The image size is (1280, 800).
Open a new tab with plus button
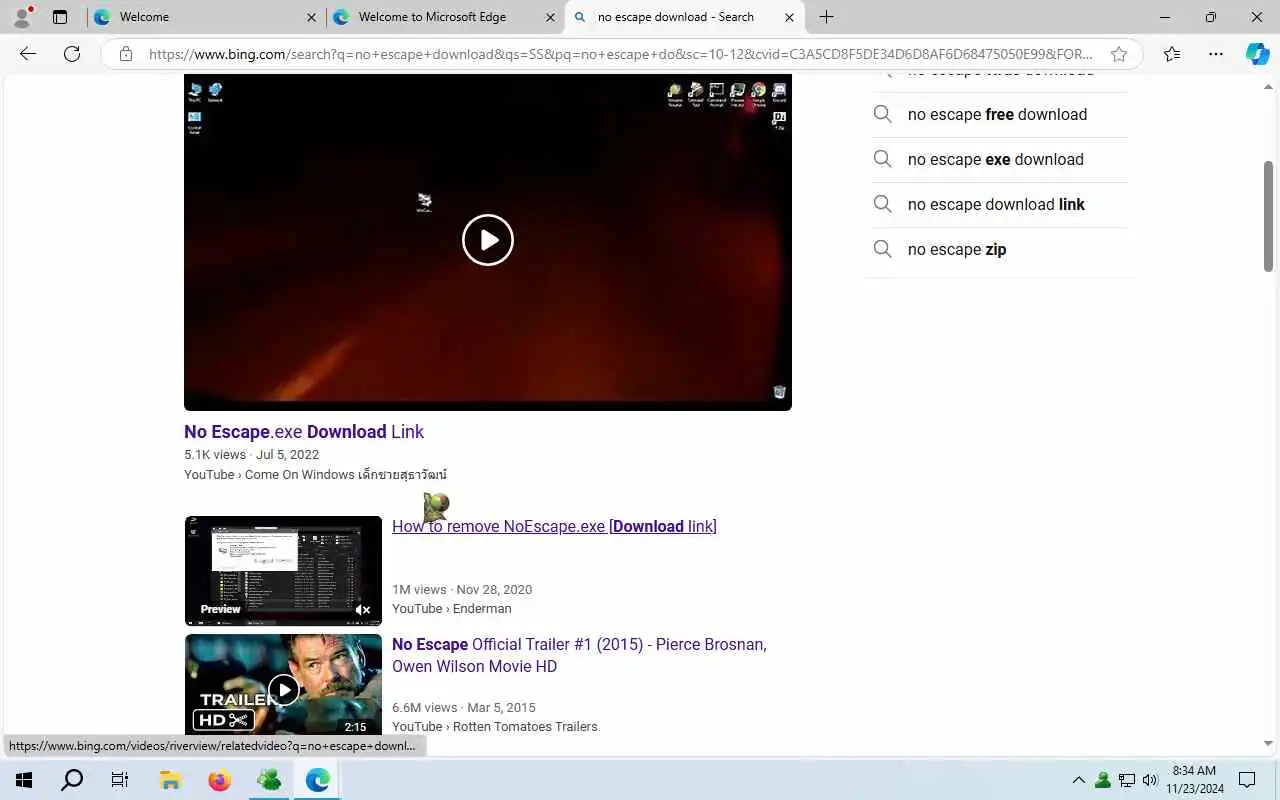826,17
